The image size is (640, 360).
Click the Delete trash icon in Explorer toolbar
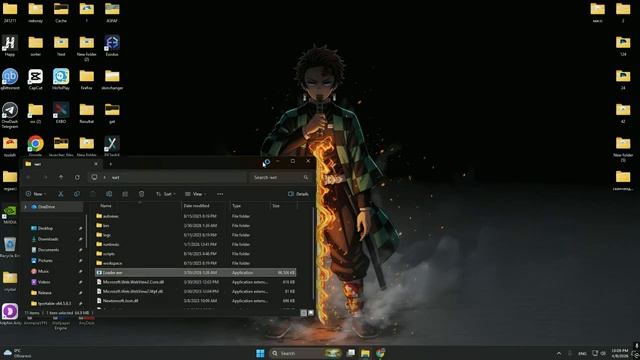click(x=142, y=194)
